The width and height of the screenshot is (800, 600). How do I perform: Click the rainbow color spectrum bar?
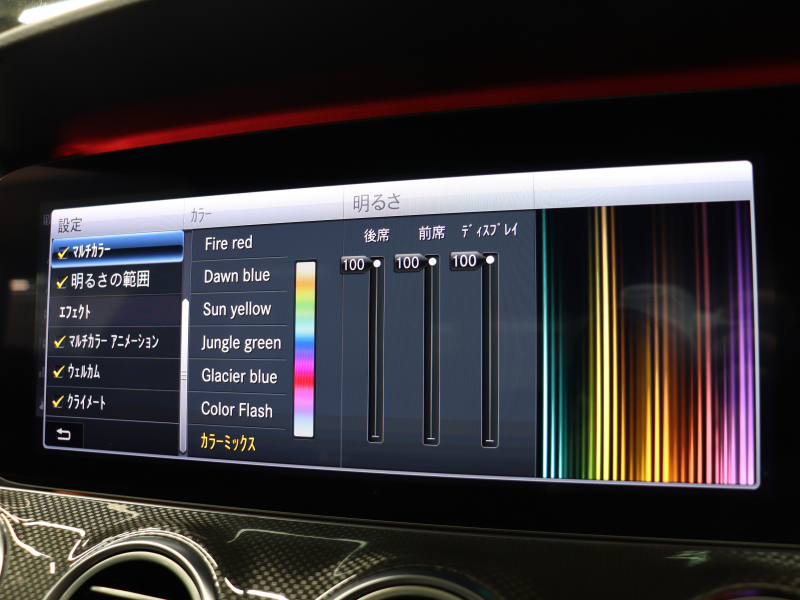pyautogui.click(x=305, y=349)
